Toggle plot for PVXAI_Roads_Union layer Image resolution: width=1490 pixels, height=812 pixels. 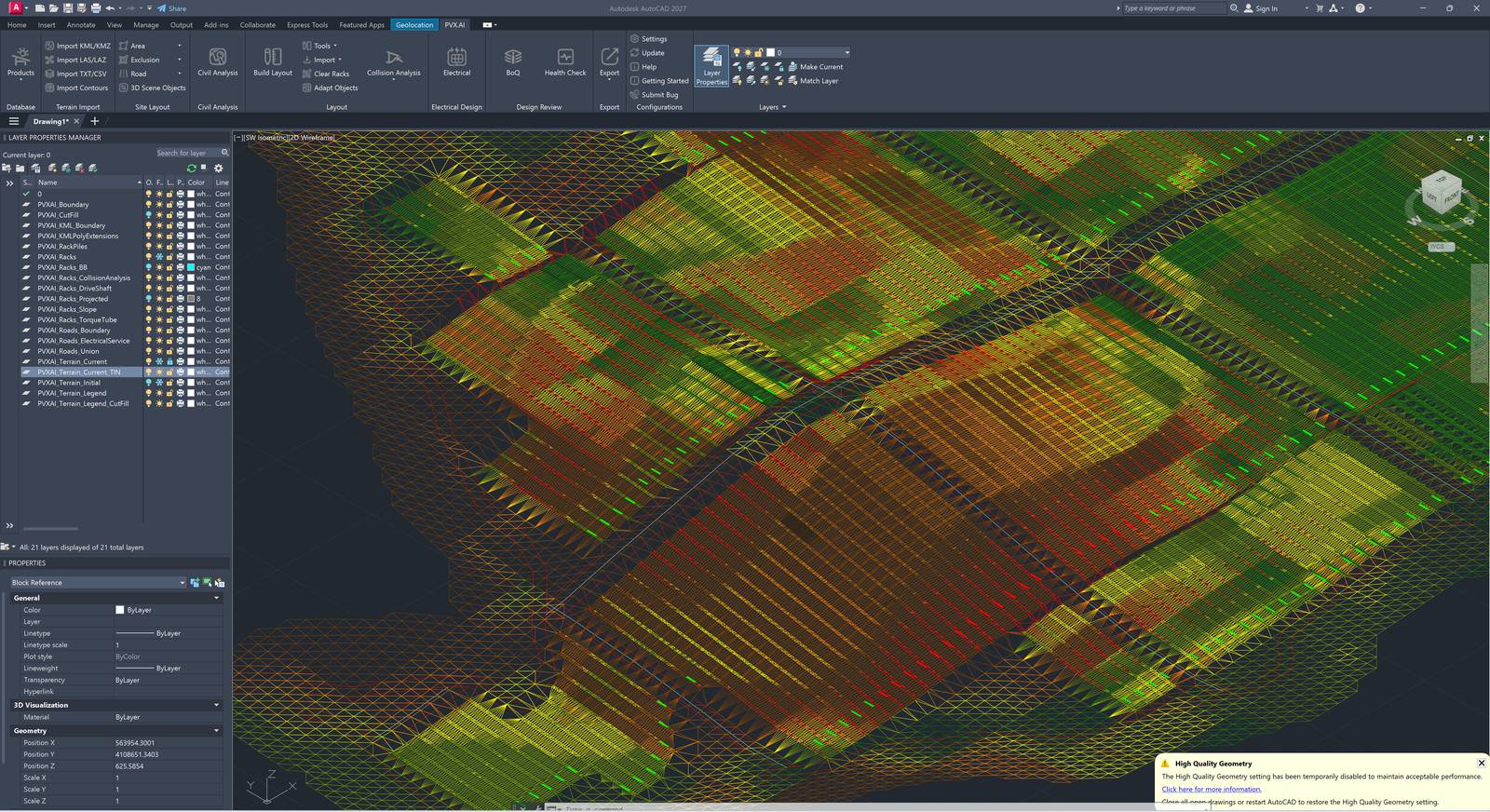[180, 351]
